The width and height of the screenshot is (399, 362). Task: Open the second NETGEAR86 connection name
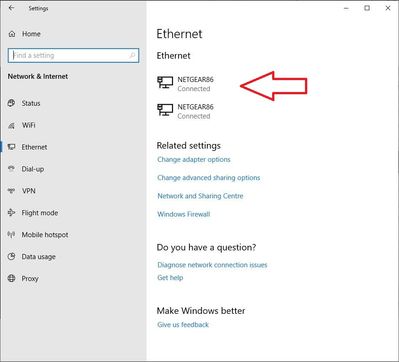(x=195, y=107)
